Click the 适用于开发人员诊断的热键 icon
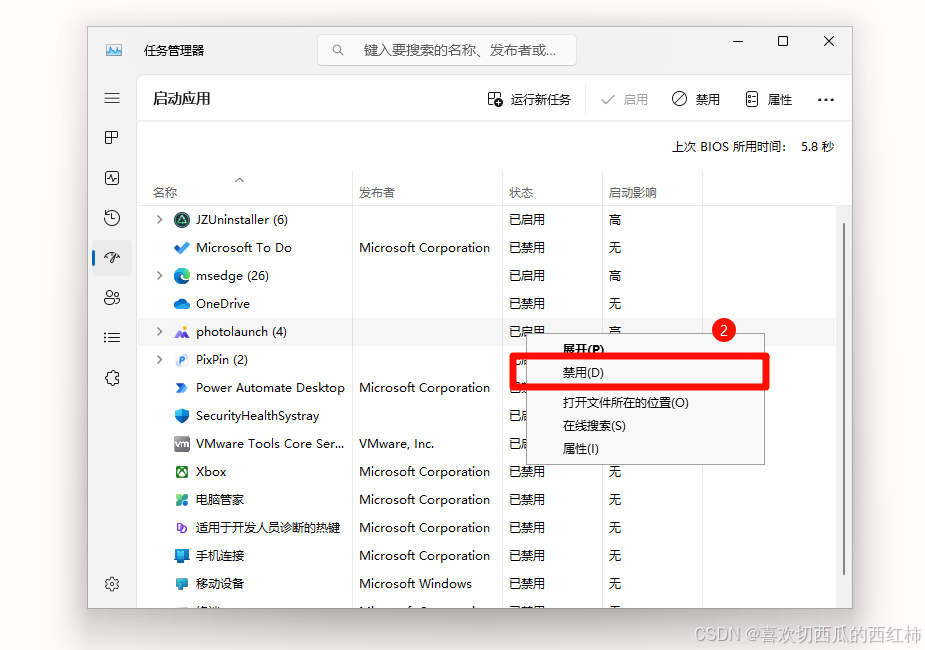 coord(182,528)
